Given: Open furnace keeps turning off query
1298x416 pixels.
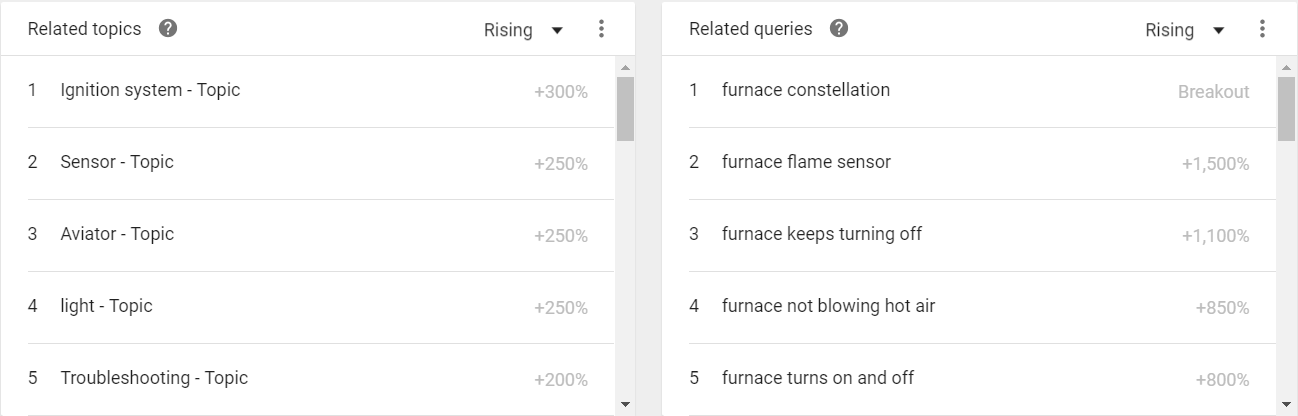Looking at the screenshot, I should pyautogui.click(x=821, y=234).
